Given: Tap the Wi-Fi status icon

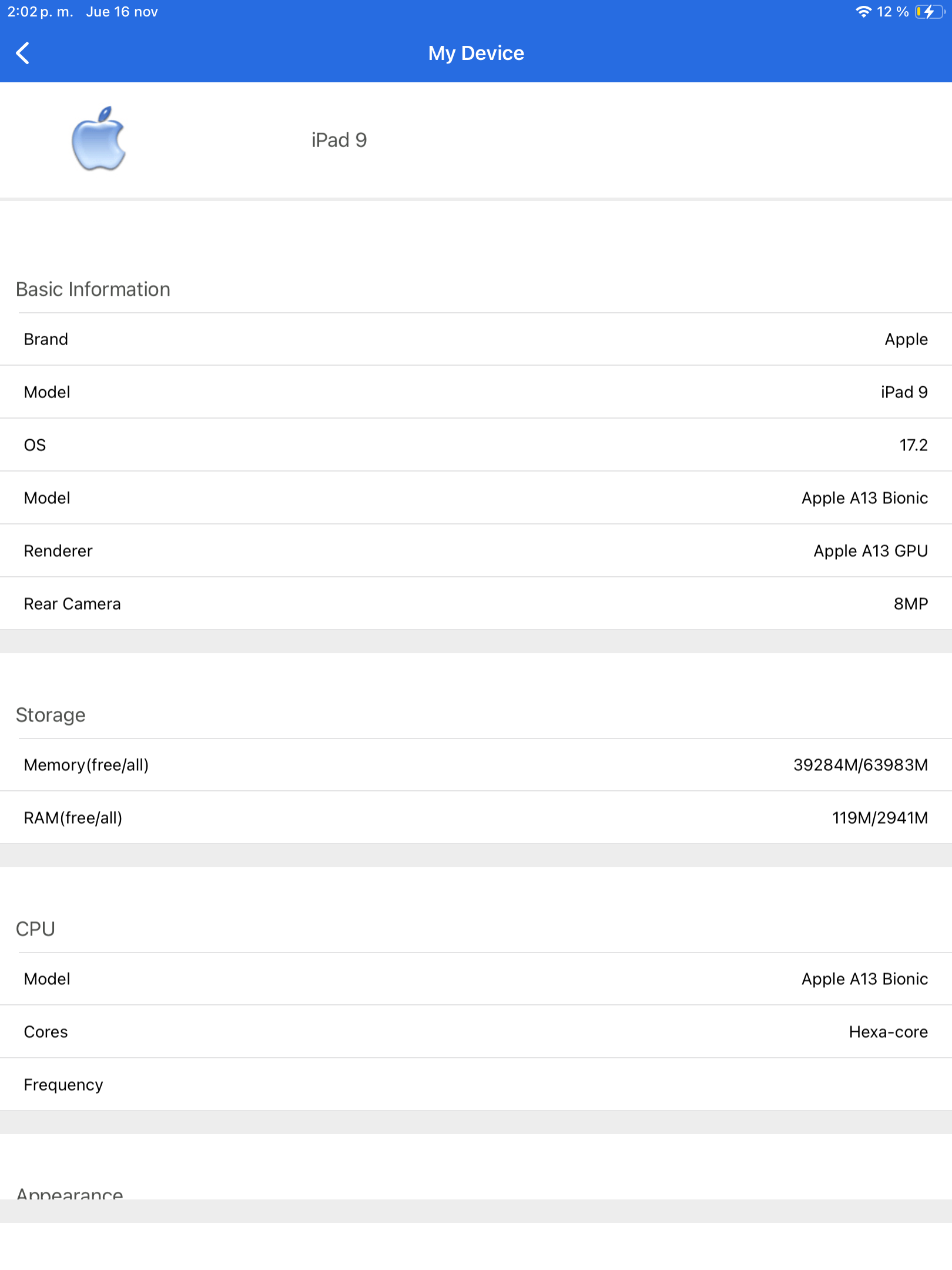Looking at the screenshot, I should click(x=863, y=12).
